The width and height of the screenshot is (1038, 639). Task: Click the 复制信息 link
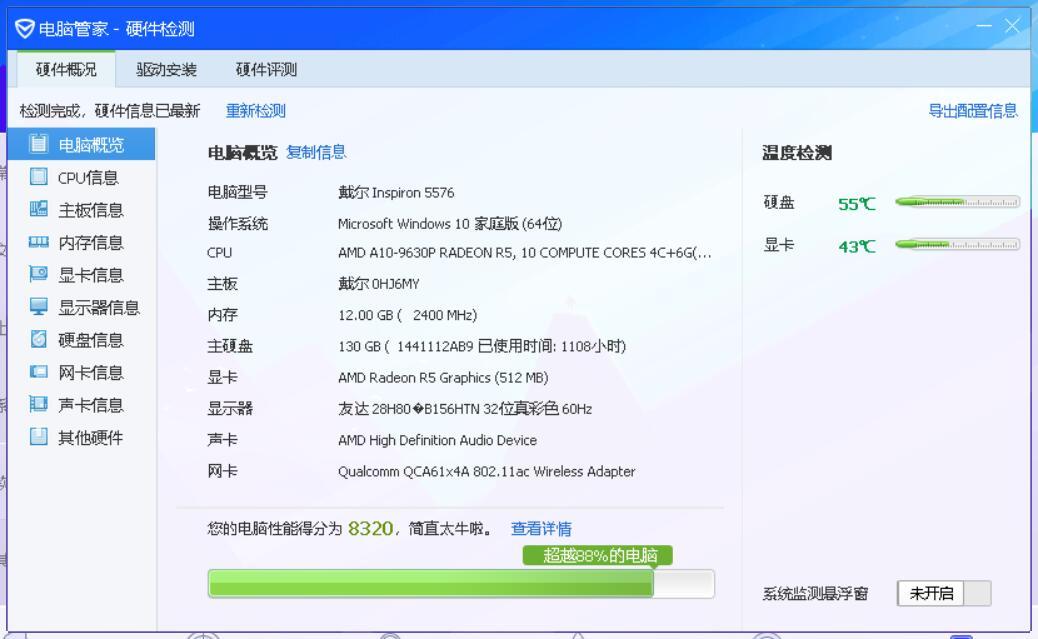coord(316,152)
